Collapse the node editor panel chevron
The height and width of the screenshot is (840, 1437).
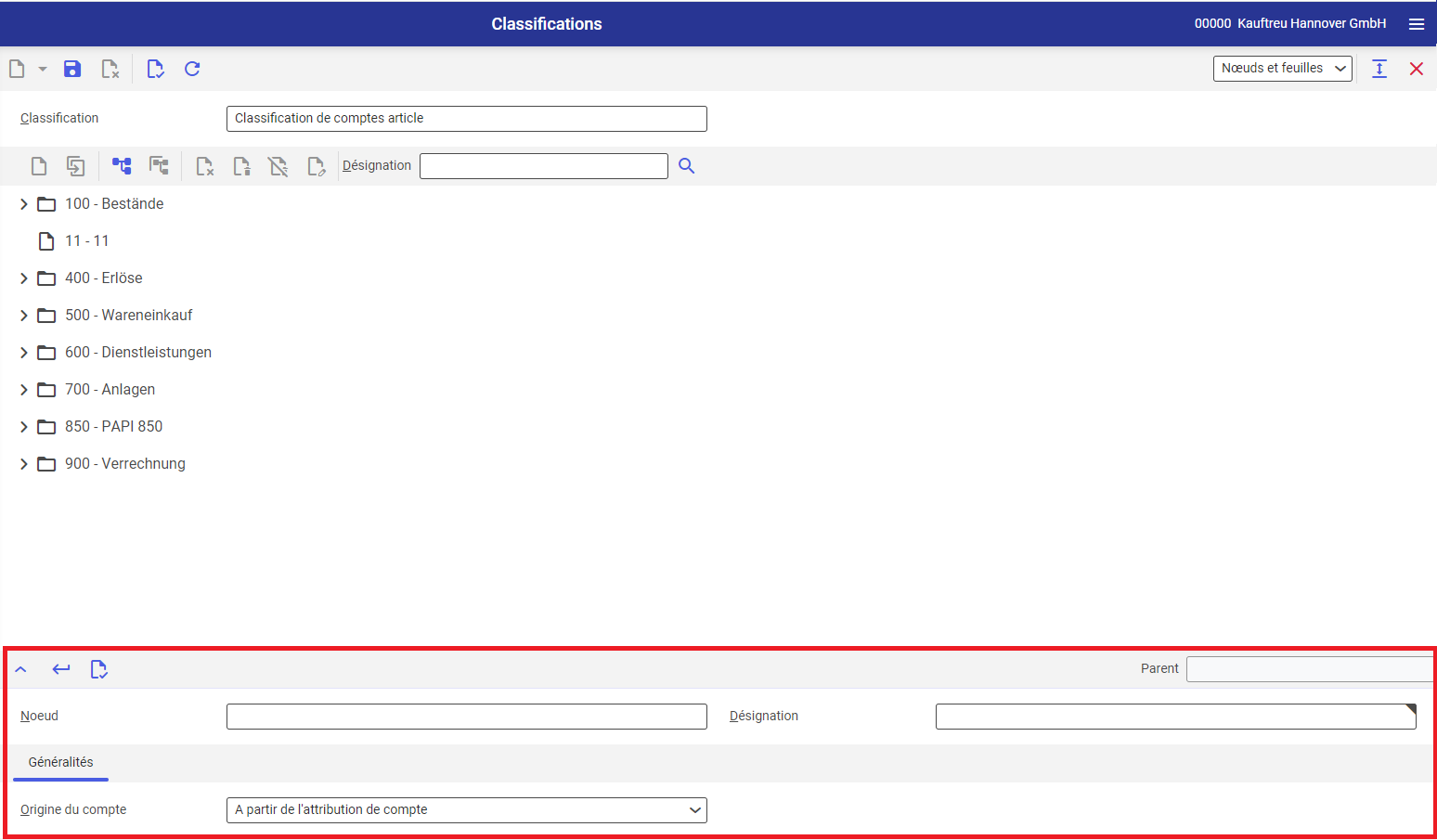[x=20, y=669]
